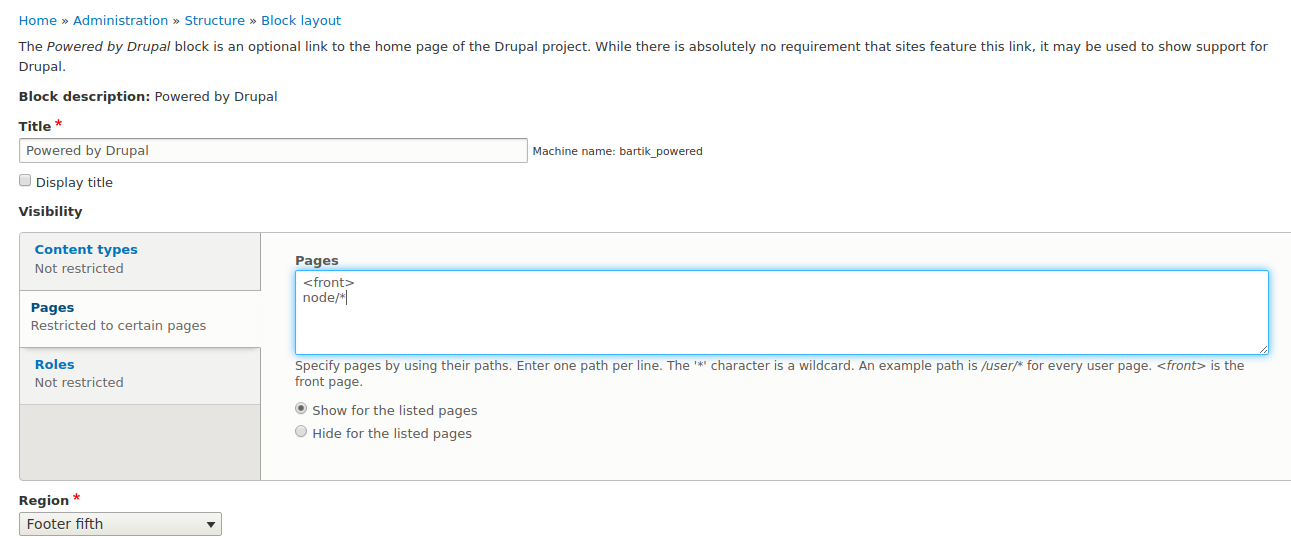Click the 'Visibility' heading text
Screen dimensions: 1291x538
pos(51,212)
